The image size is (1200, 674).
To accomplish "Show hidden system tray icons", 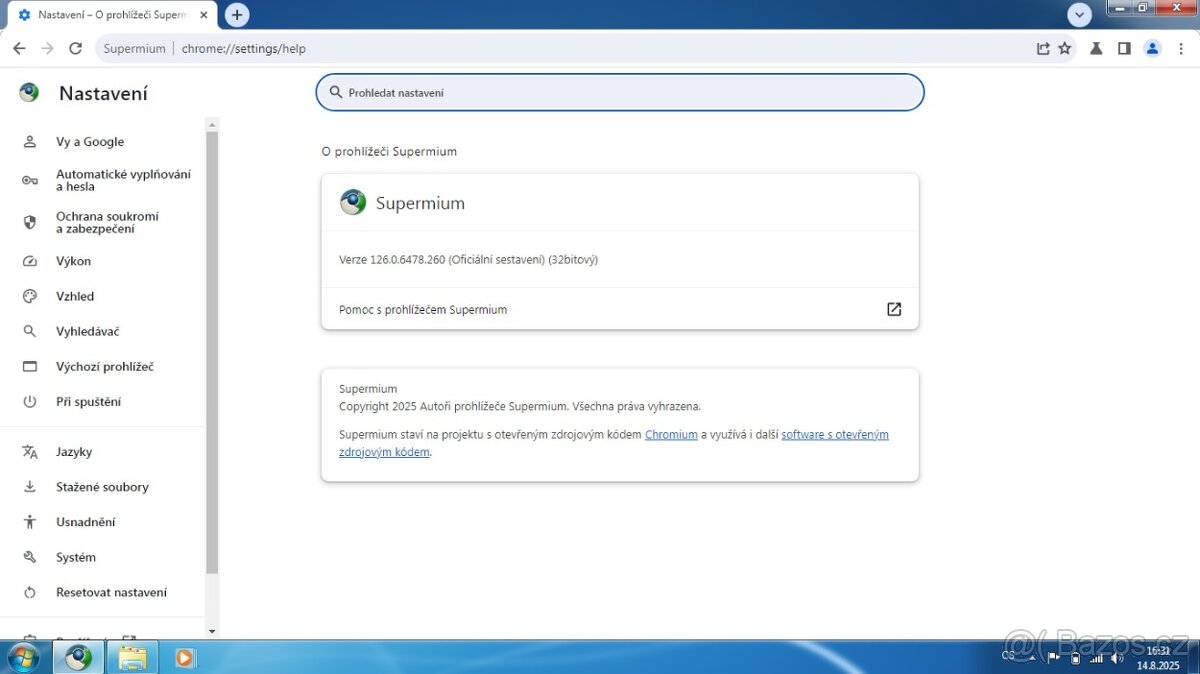I will coord(1034,657).
